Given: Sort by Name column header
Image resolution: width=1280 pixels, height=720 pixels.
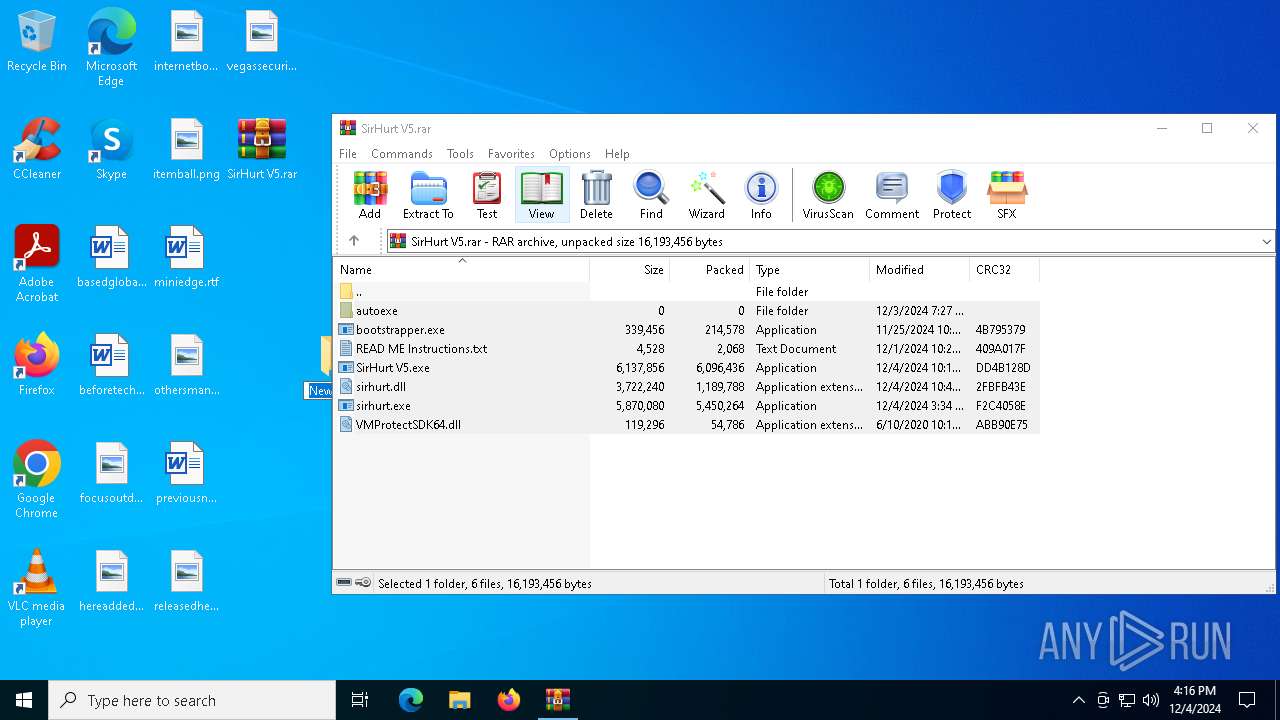Looking at the screenshot, I should coord(462,270).
